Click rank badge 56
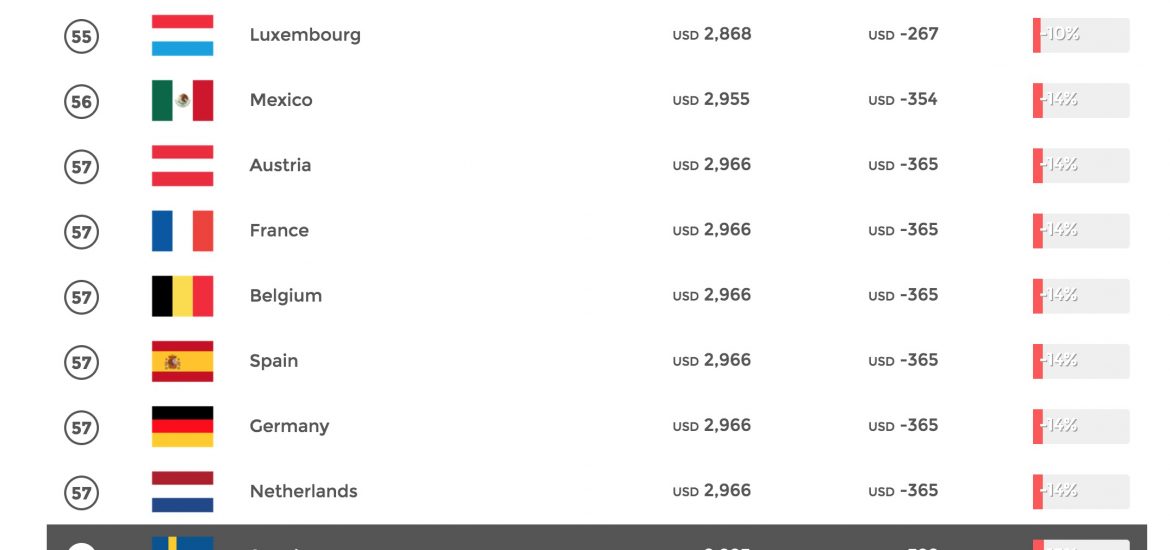This screenshot has width=1170, height=550. click(81, 101)
